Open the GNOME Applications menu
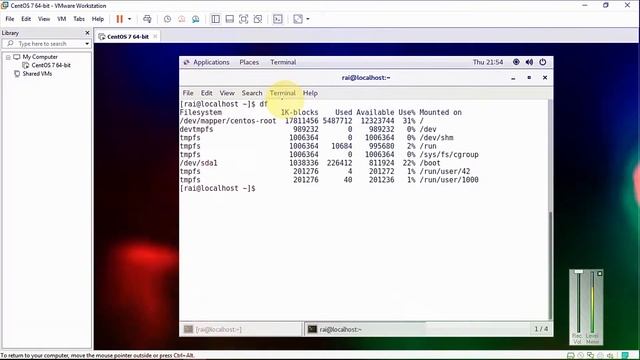Screen dimensions: 640x360 coord(211,62)
